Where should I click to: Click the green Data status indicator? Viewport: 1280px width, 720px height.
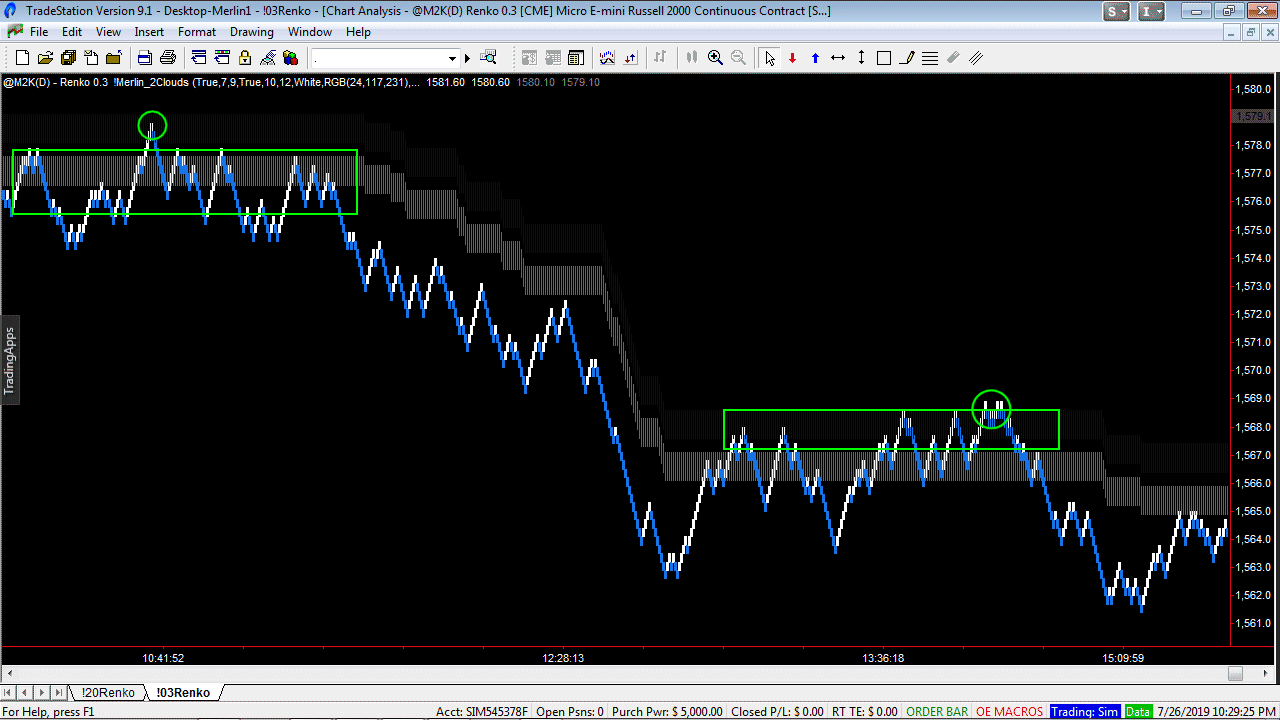(x=1138, y=712)
